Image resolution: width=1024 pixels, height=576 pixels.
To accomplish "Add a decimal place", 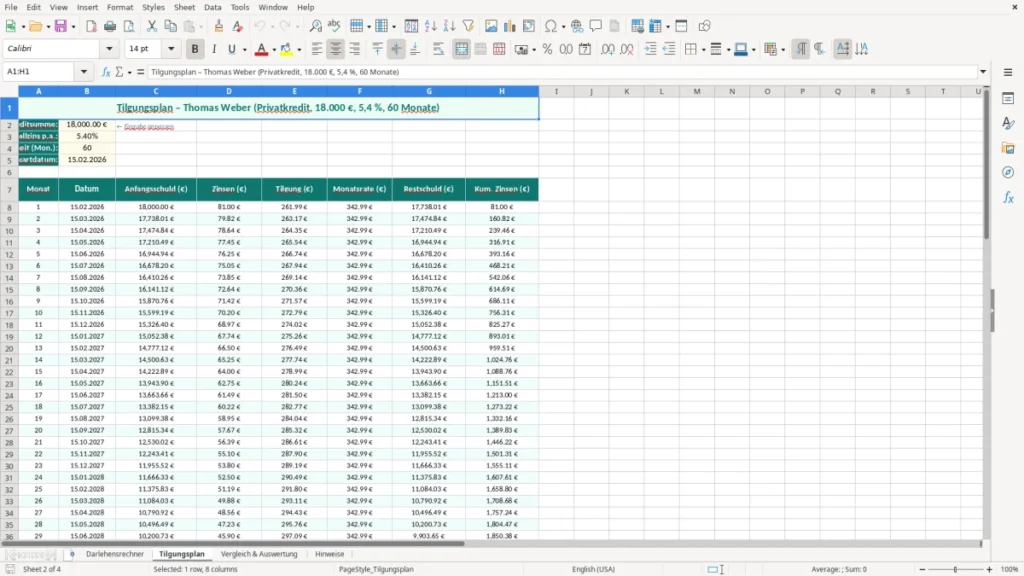I will (608, 49).
